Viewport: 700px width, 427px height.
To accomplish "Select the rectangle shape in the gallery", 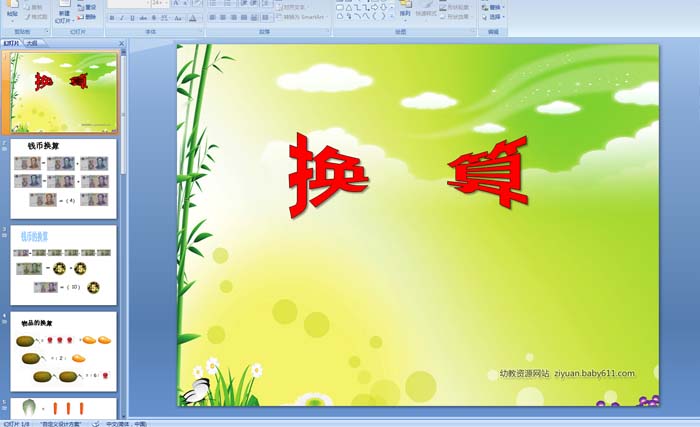I will [x=340, y=8].
